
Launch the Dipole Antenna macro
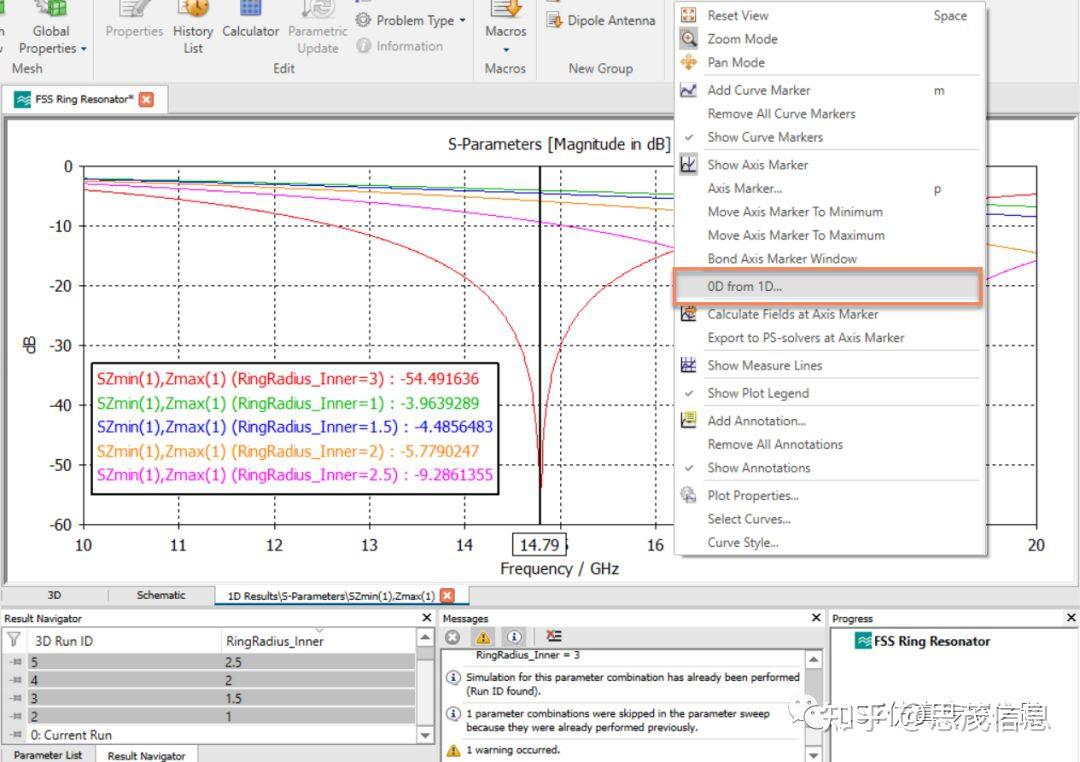600,19
